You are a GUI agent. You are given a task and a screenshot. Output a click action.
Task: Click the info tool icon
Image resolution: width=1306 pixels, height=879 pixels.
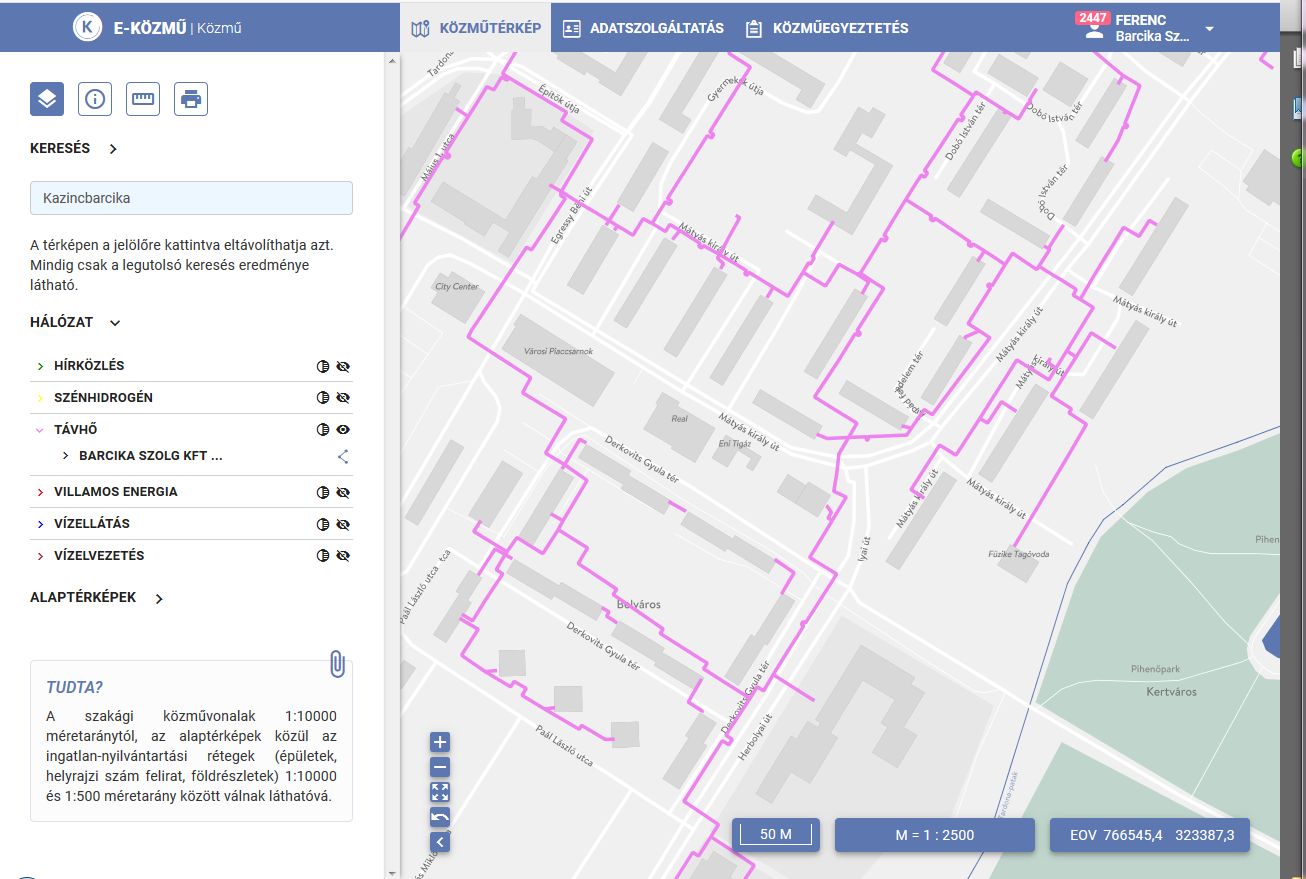95,99
